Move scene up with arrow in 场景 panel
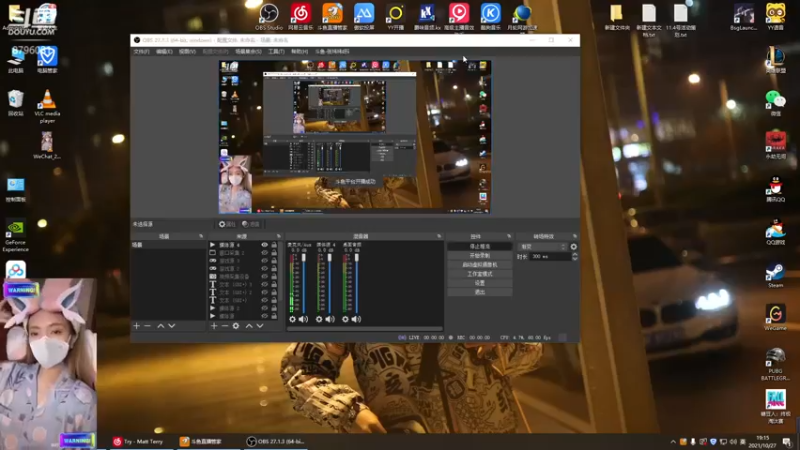Screen dimensions: 800x450 (160, 326)
